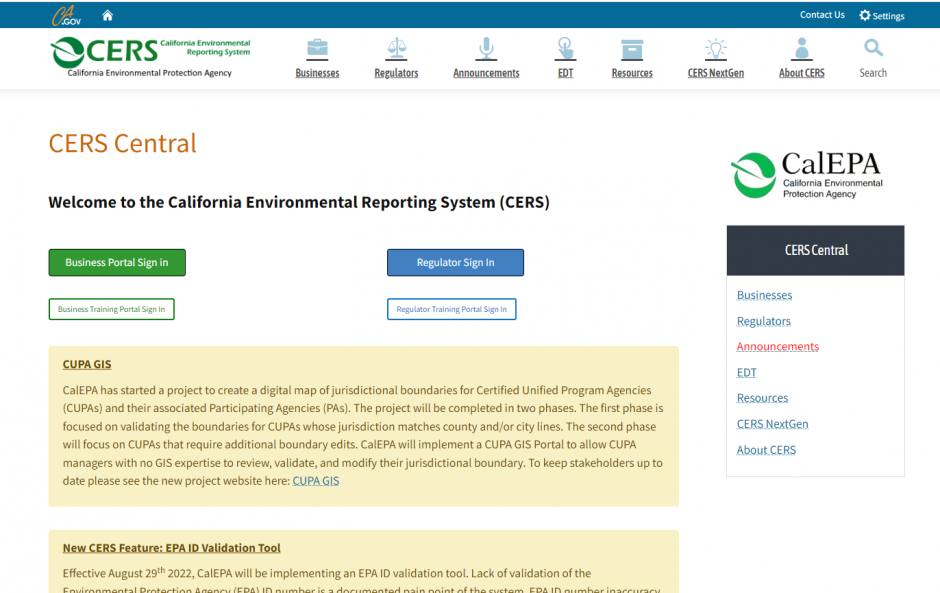The width and height of the screenshot is (940, 593).
Task: Click the CERS NextGen lightbulb icon
Action: coord(715,49)
